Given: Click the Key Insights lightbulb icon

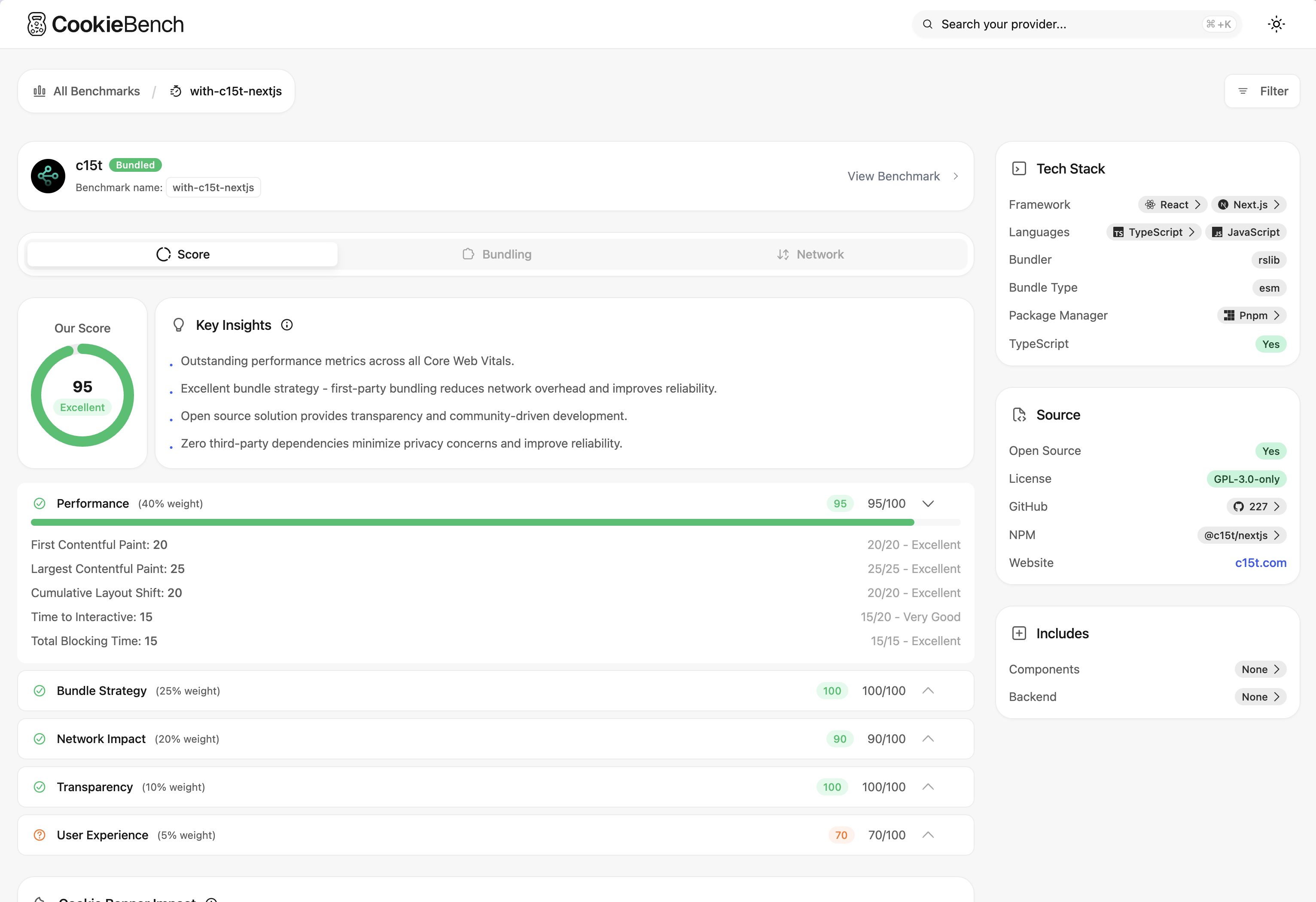Looking at the screenshot, I should pyautogui.click(x=178, y=325).
